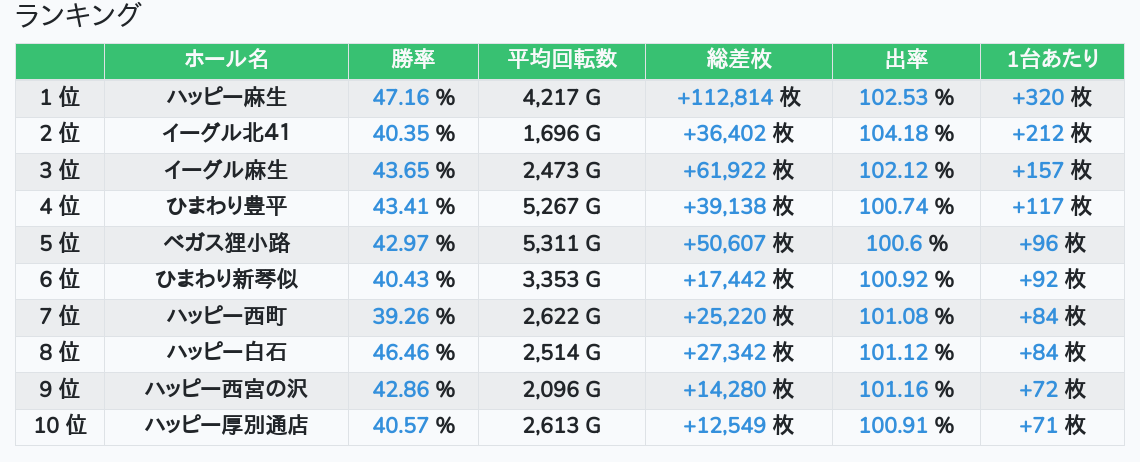The height and width of the screenshot is (462, 1140).
Task: Click the 出率 column header
Action: tap(906, 60)
